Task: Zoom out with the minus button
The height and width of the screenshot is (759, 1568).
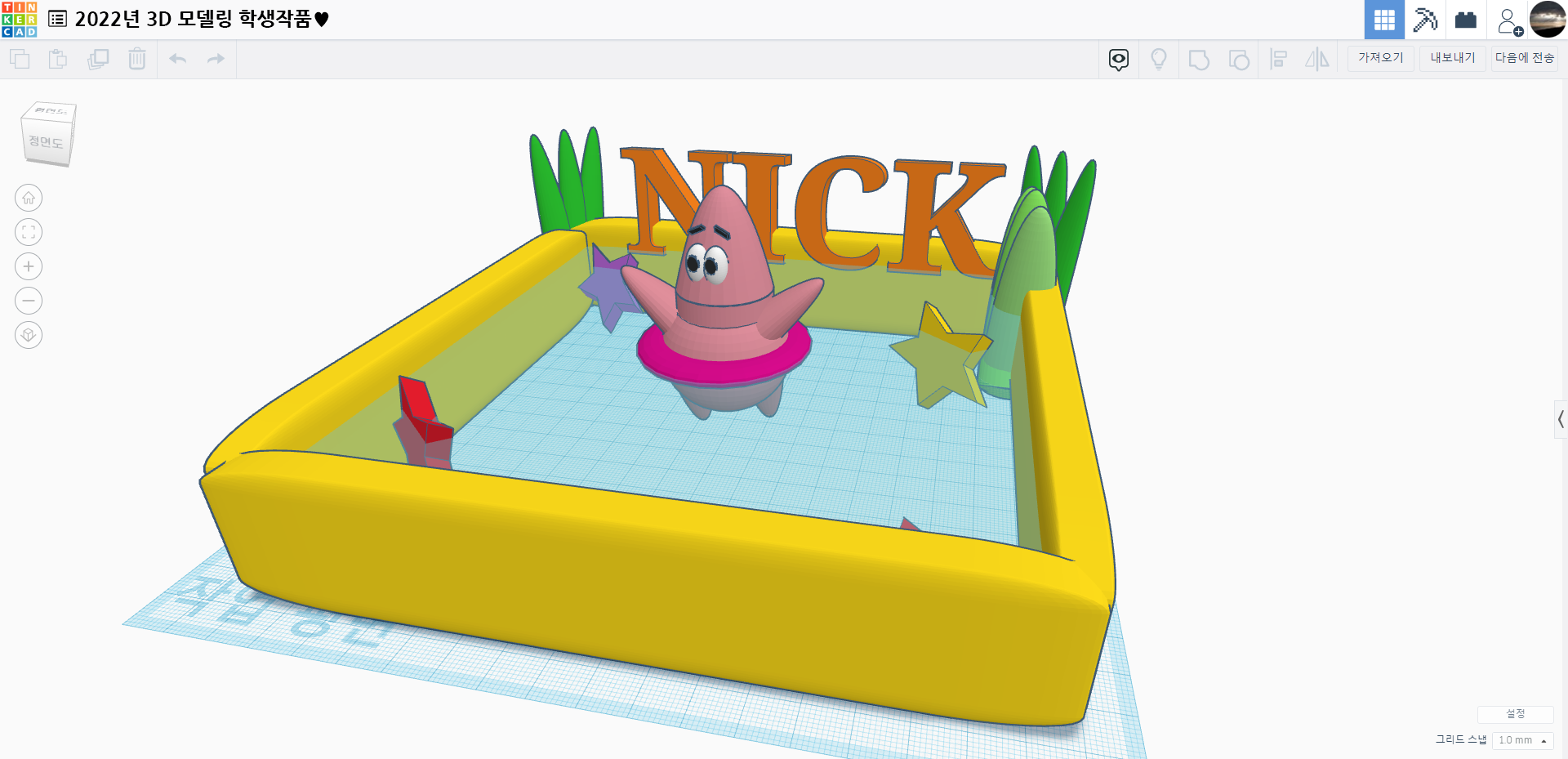Action: 29,301
